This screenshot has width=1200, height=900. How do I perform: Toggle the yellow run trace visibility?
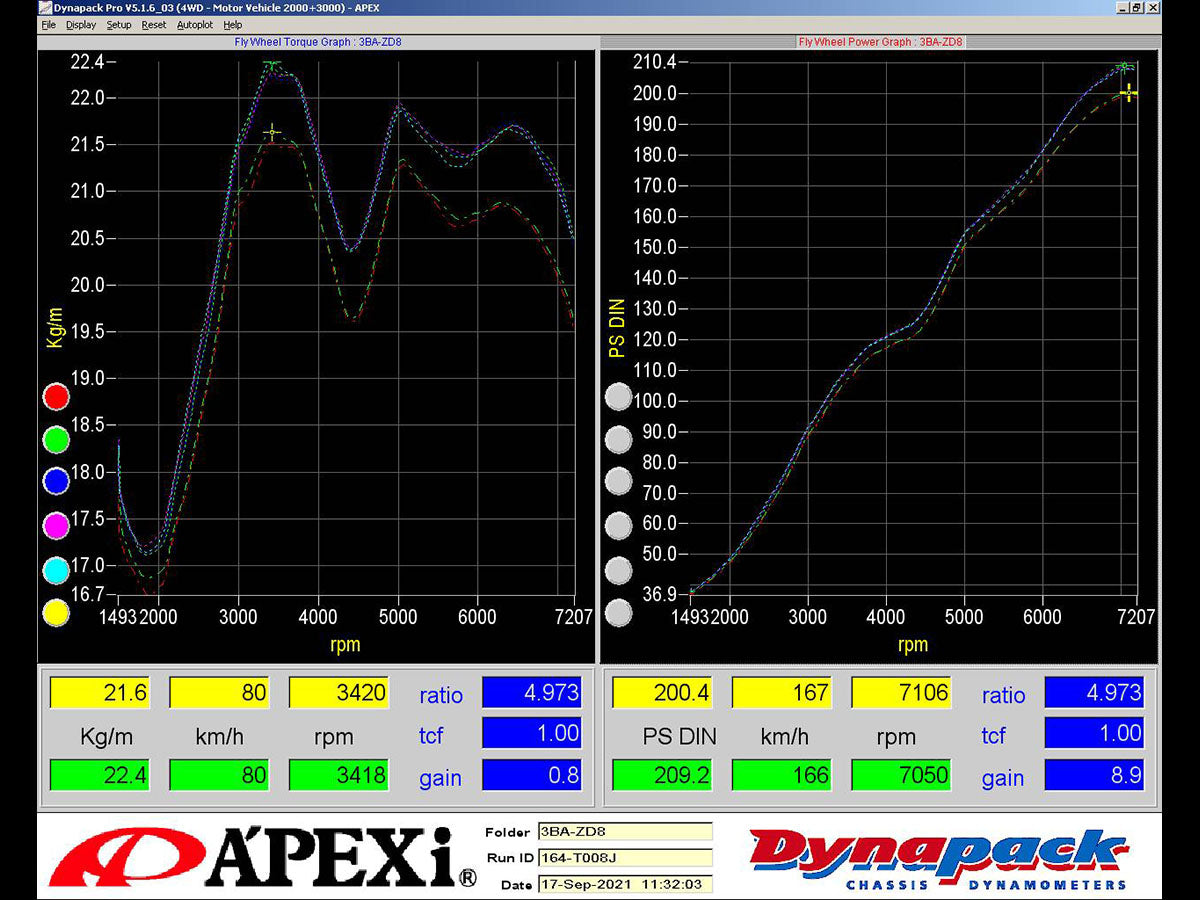56,612
